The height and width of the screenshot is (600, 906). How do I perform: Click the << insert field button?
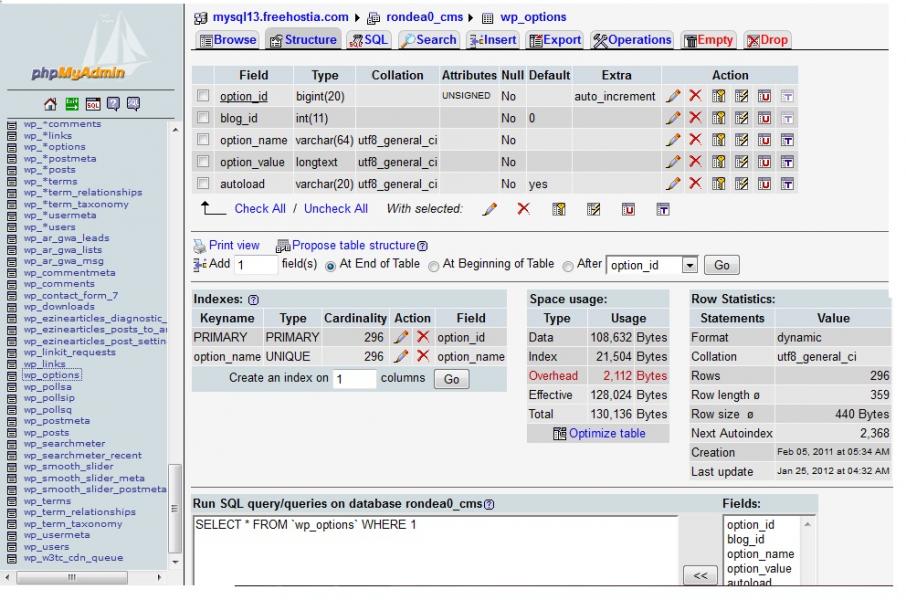[x=700, y=575]
